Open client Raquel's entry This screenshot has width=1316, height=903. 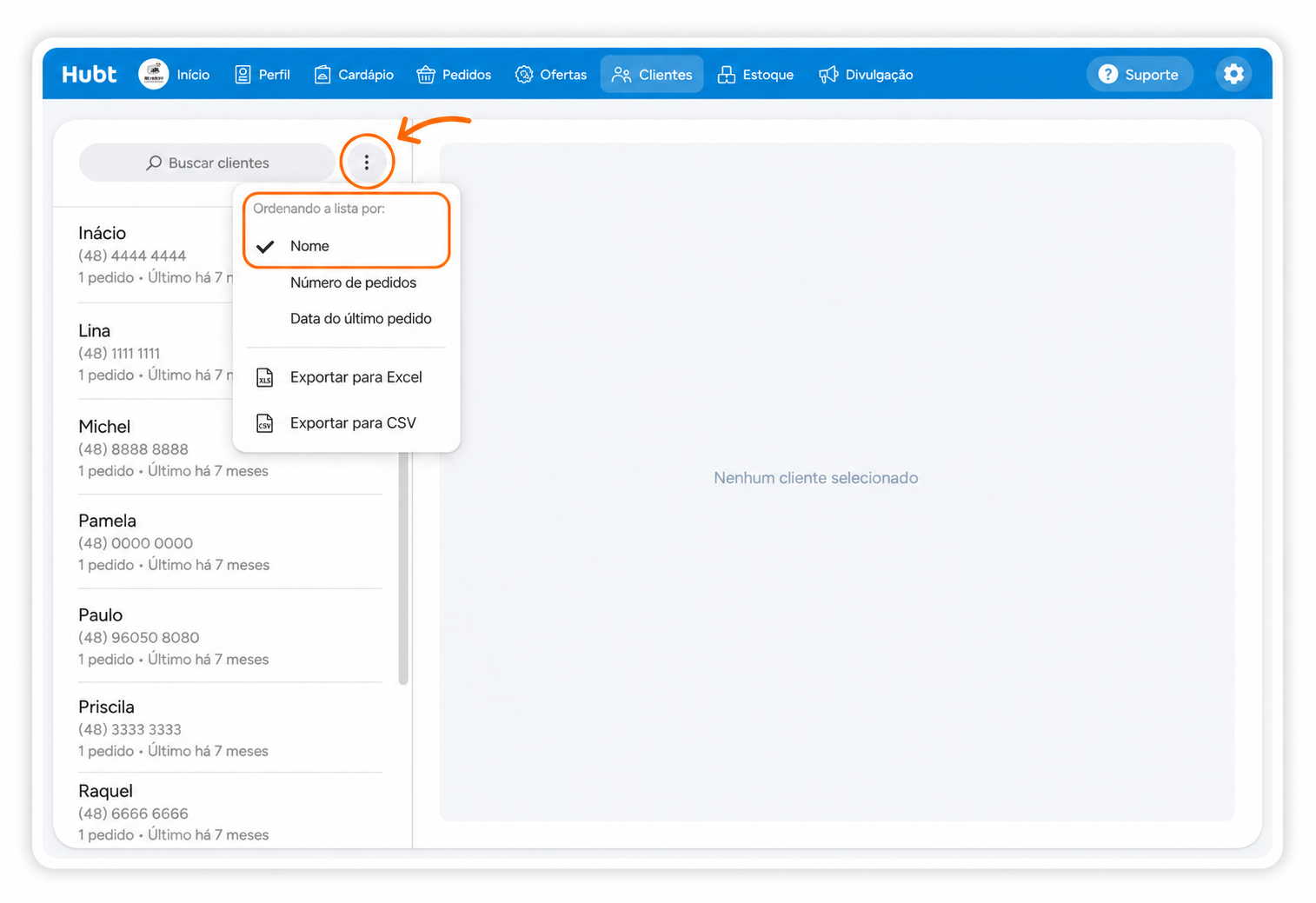[x=229, y=812]
